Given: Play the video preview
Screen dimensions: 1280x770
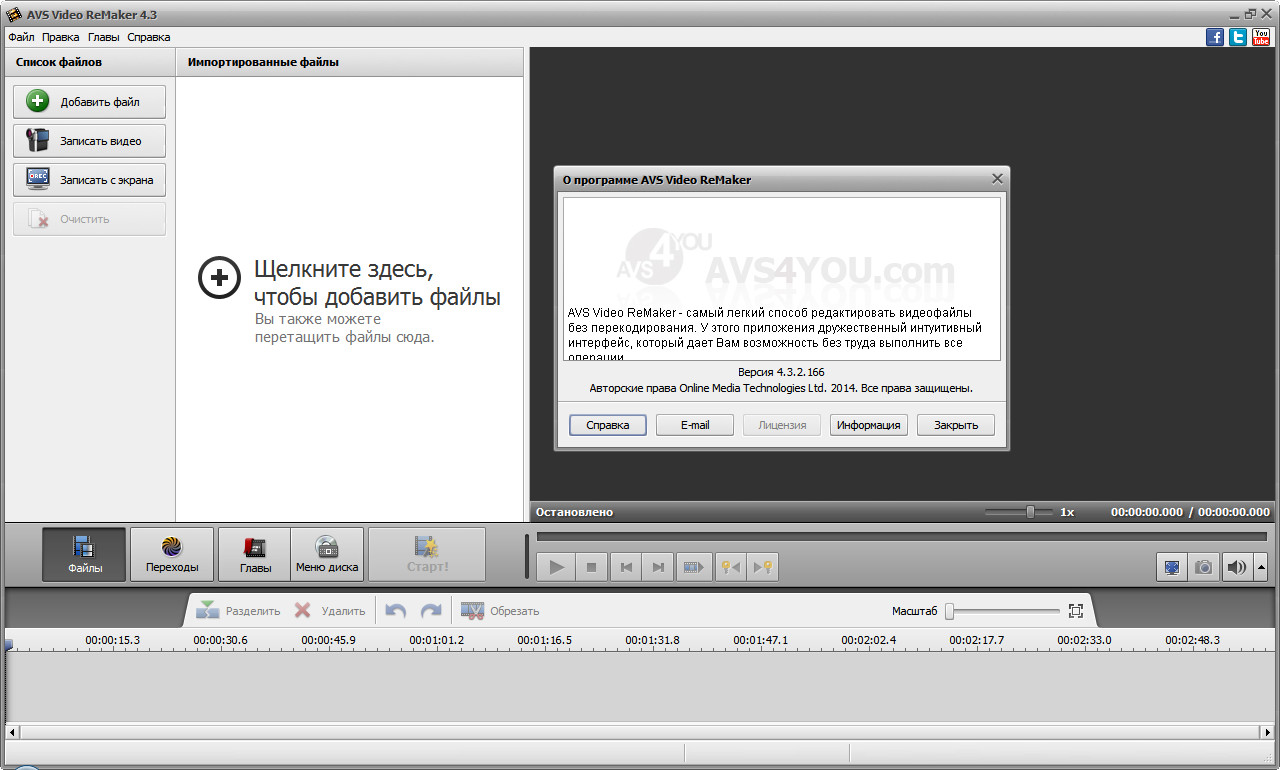Looking at the screenshot, I should 557,567.
